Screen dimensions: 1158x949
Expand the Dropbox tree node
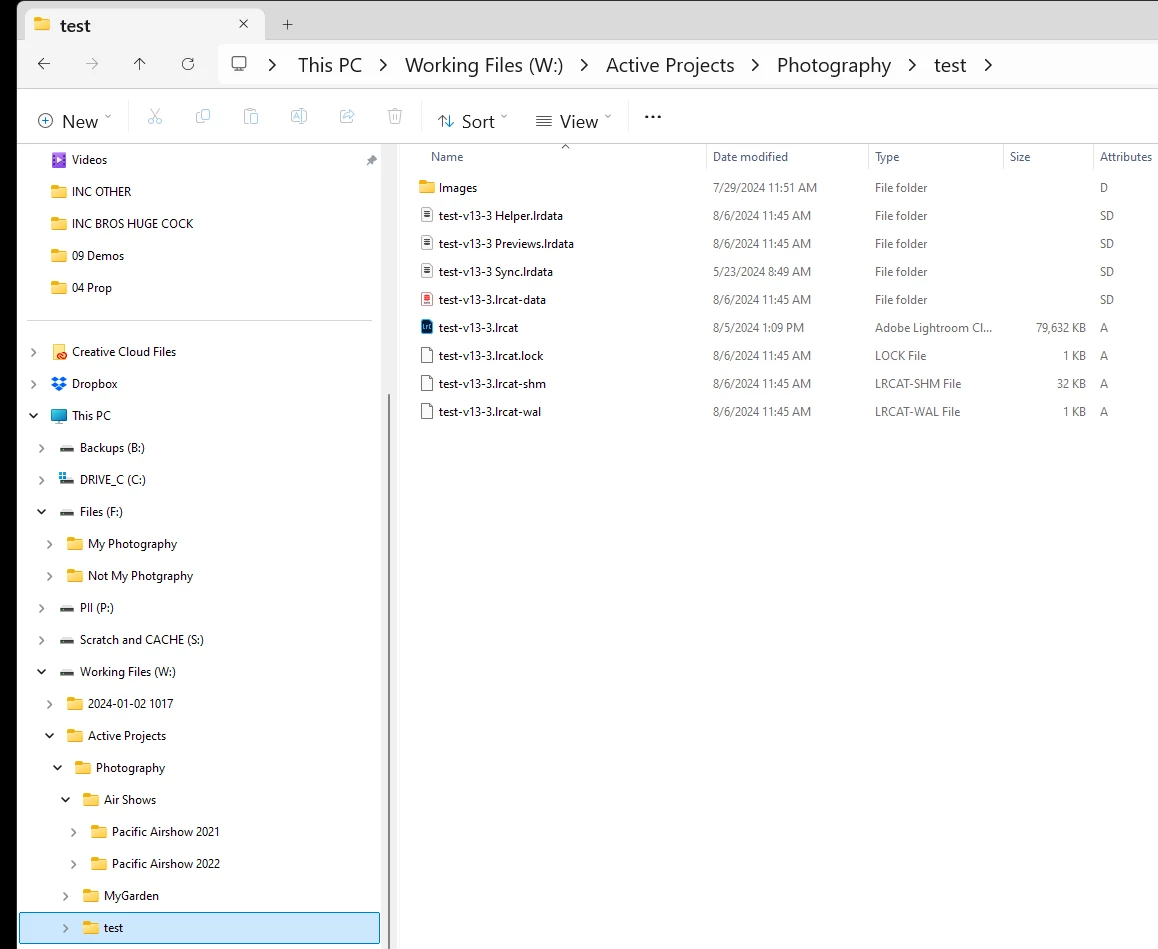click(33, 384)
